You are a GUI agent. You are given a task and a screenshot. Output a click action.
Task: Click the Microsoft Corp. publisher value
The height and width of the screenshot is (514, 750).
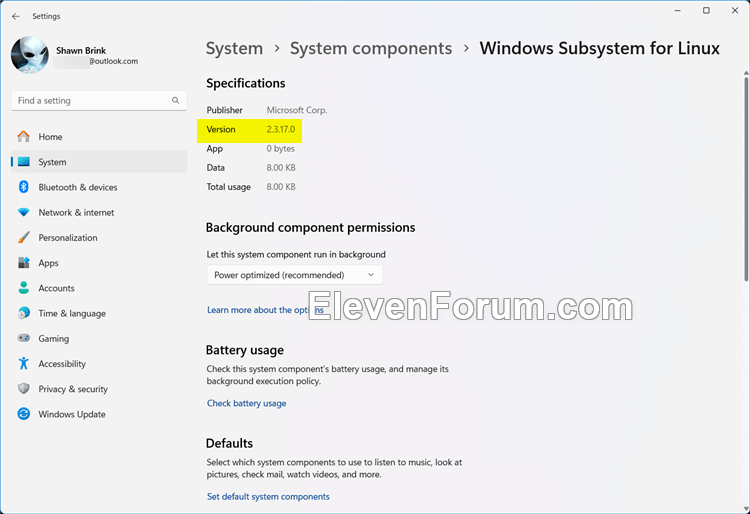pyautogui.click(x=297, y=110)
